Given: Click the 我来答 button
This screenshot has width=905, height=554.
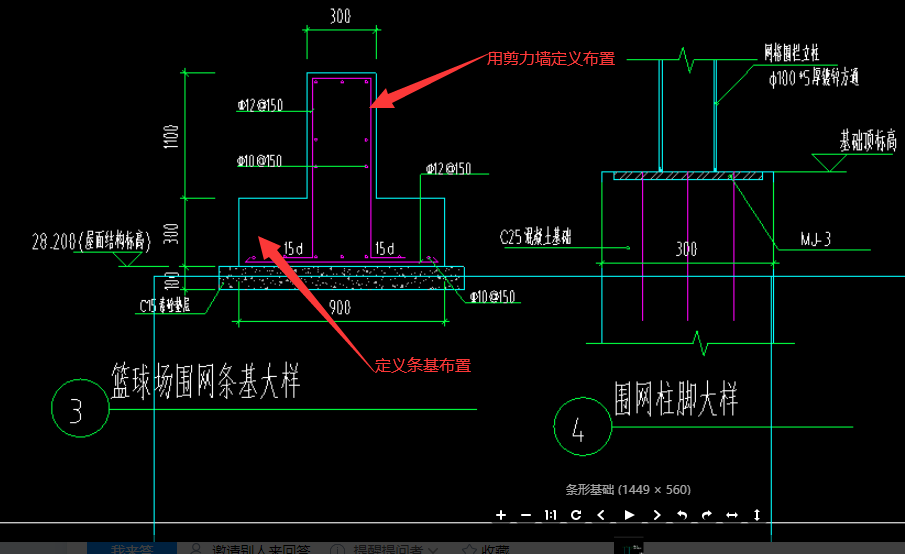Looking at the screenshot, I should (132, 549).
